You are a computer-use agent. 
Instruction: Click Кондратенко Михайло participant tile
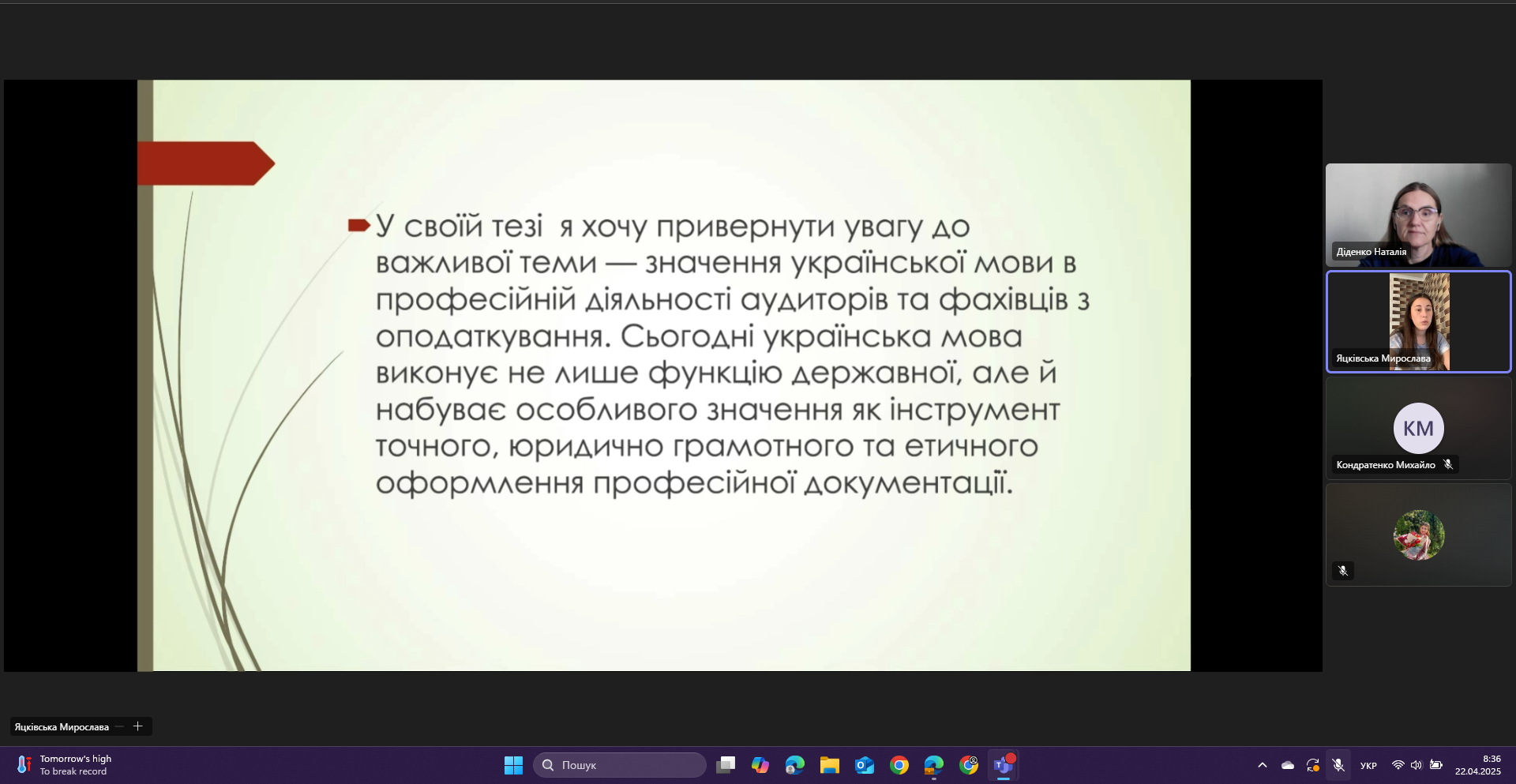click(1418, 428)
